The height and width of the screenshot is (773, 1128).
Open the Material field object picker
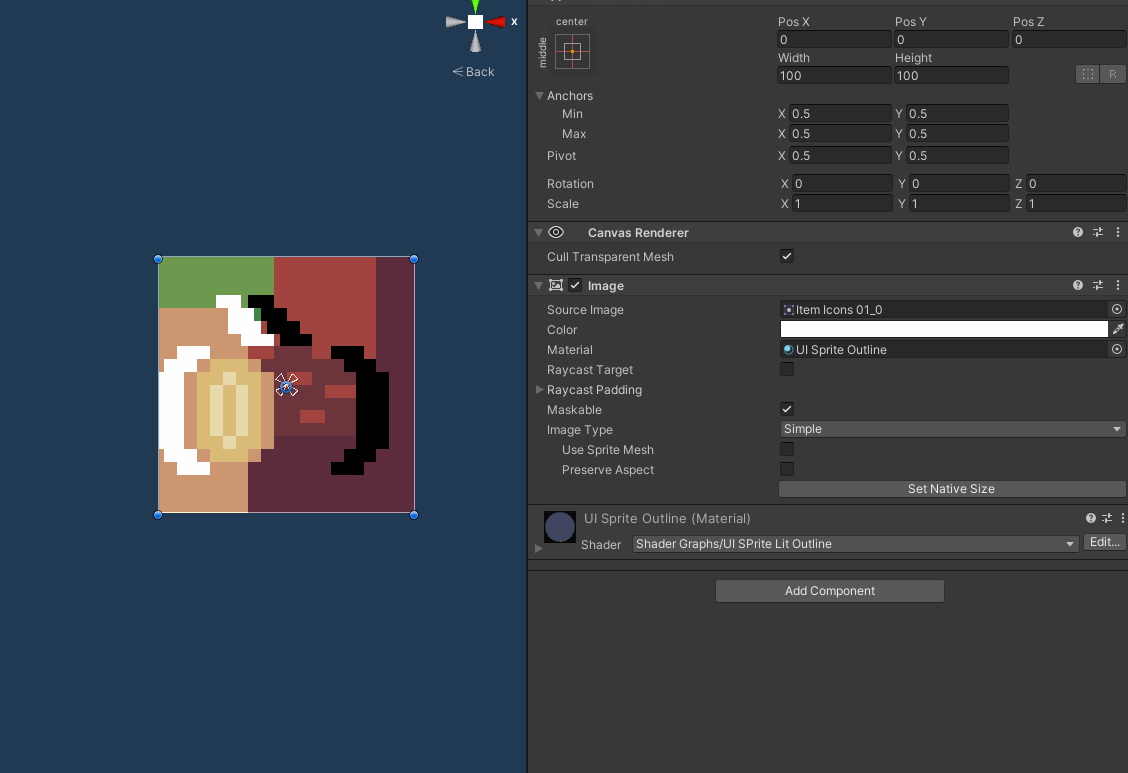point(1116,349)
